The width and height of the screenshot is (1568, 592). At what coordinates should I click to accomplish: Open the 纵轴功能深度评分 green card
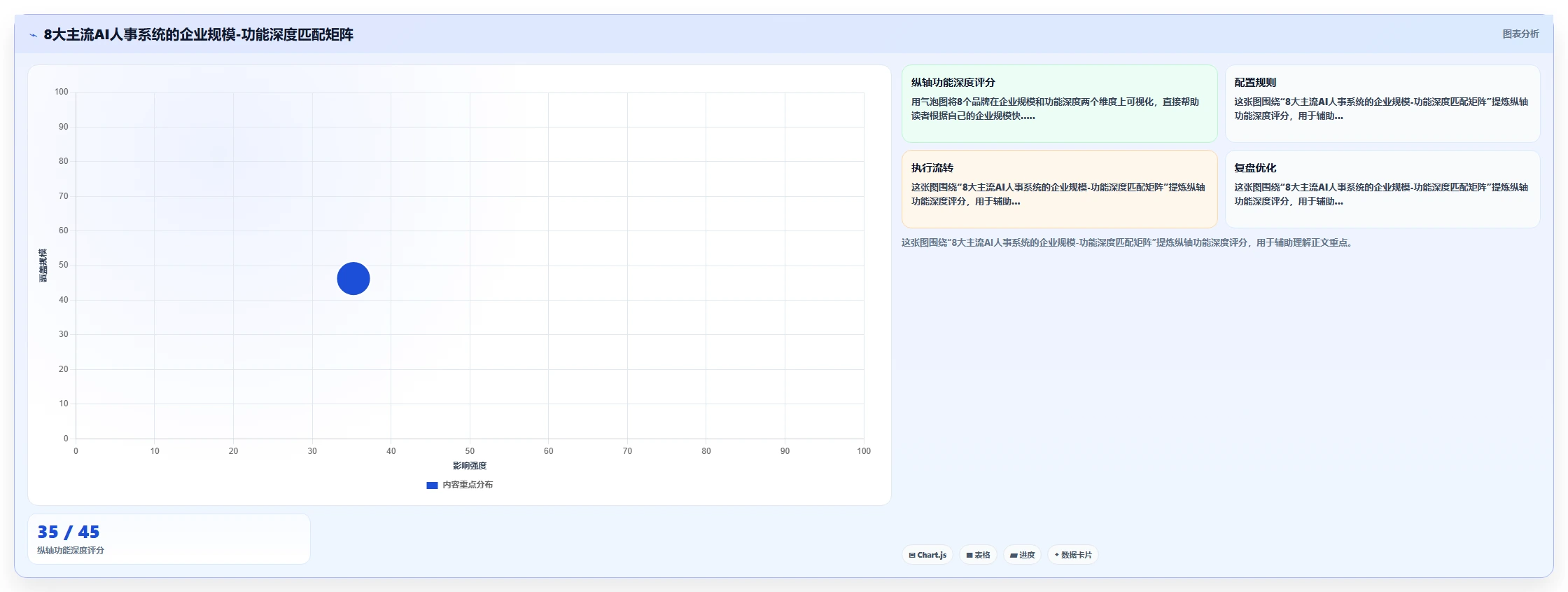point(1059,104)
